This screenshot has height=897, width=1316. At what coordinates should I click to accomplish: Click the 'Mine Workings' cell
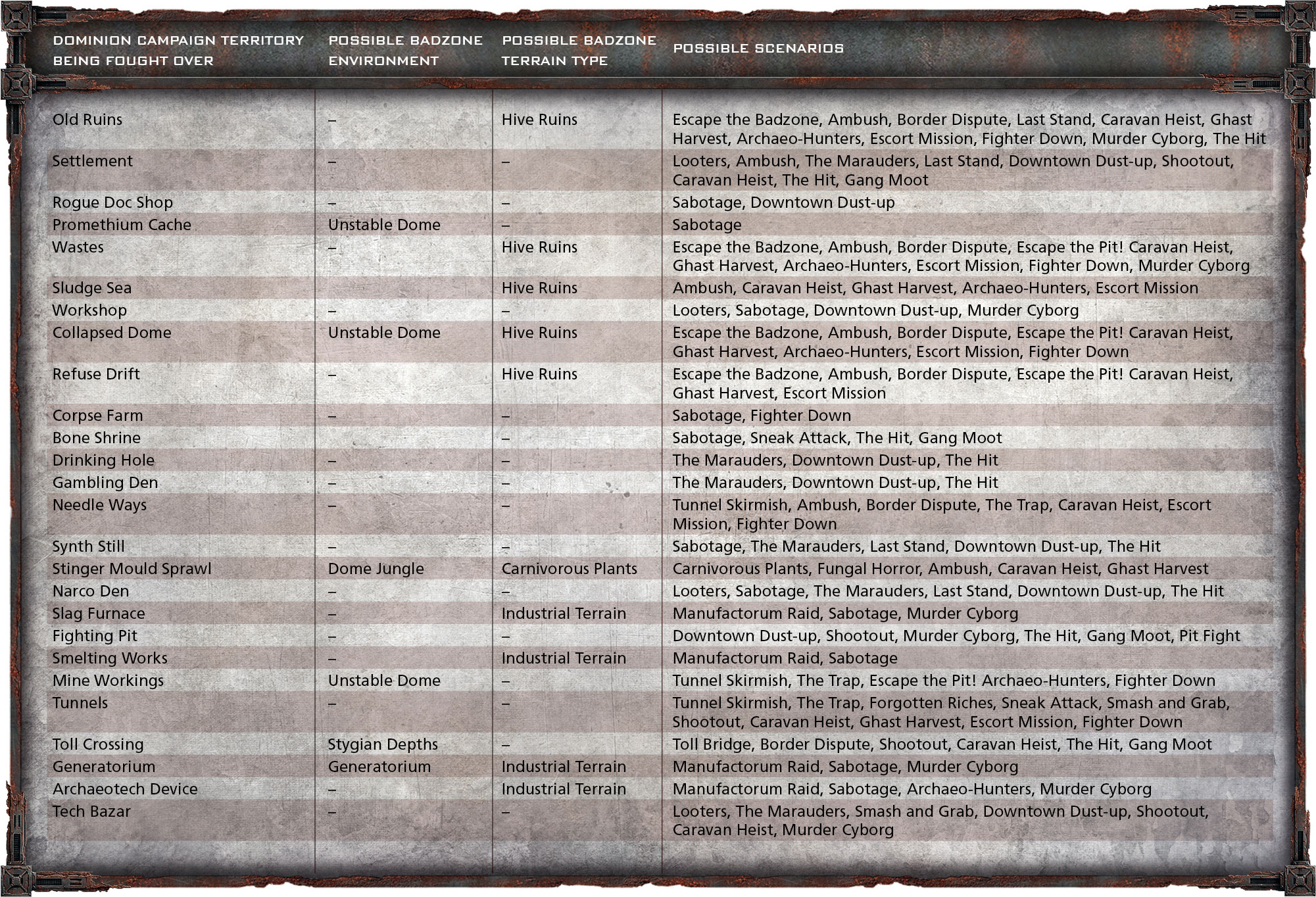pyautogui.click(x=108, y=681)
